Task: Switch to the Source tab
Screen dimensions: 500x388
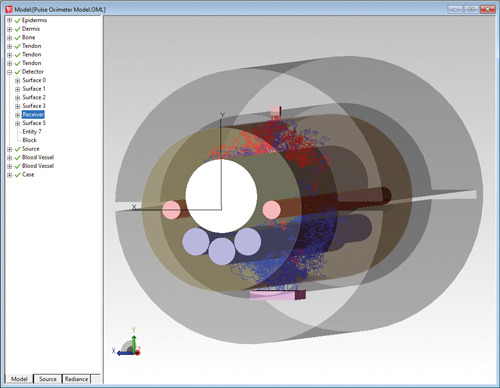Action: [x=48, y=379]
